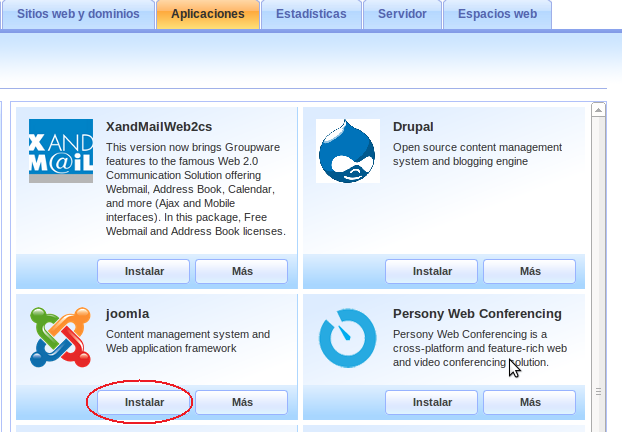
Task: Install the joomla application
Action: pyautogui.click(x=144, y=402)
